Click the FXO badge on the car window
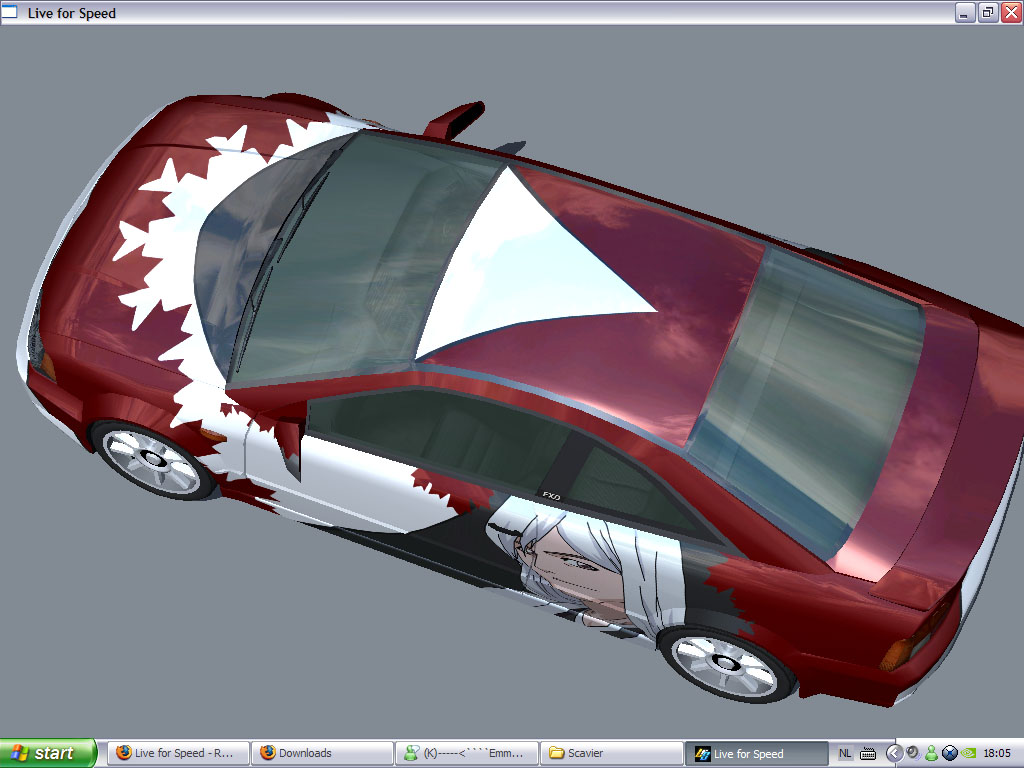Screen dimensions: 1024x768 (551, 496)
